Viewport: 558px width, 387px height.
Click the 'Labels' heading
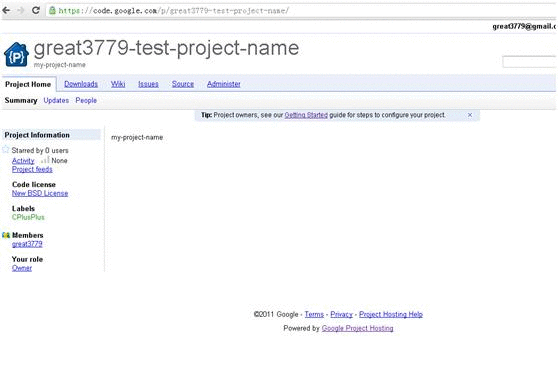(x=23, y=209)
